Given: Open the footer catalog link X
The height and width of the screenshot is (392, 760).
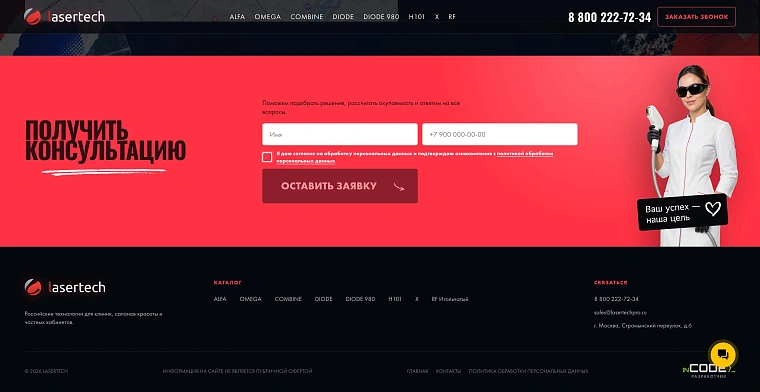Looking at the screenshot, I should [417, 299].
